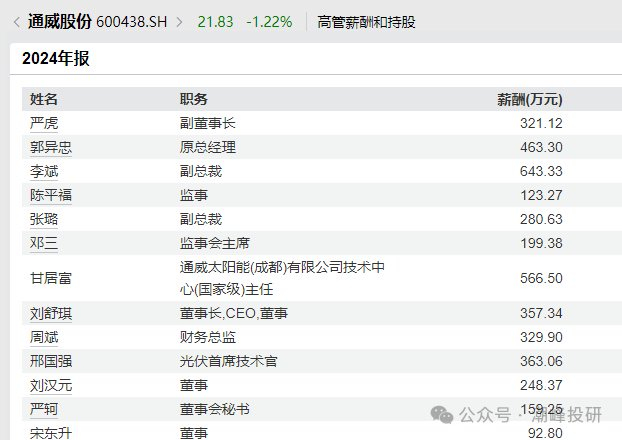Viewport: 622px width, 440px height.
Task: Select the position 光伏首席技术官
Action: [228, 361]
